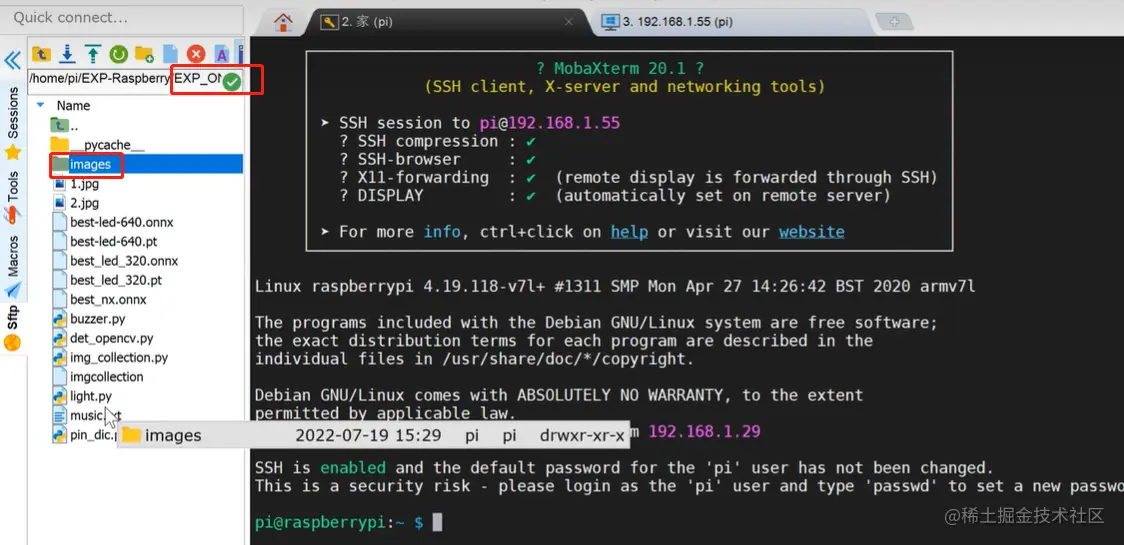Go to parent directory using toolbar icon
Screen dimensions: 1124x545
point(42,54)
